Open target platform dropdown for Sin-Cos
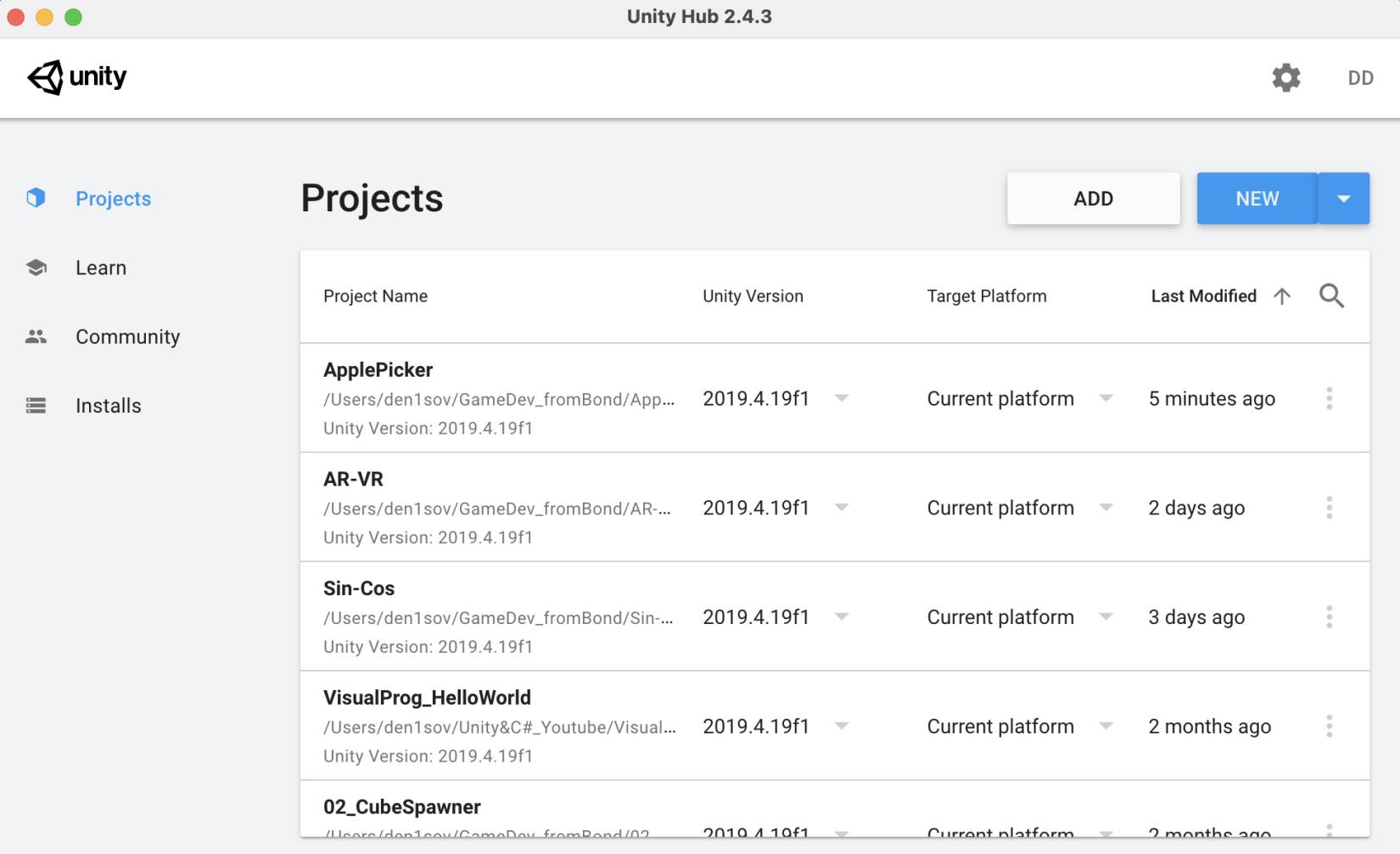 [1106, 616]
